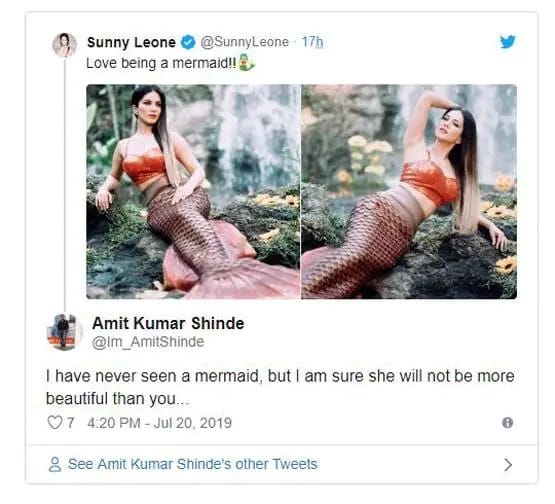Click the Sunny Leone display name

(131, 42)
